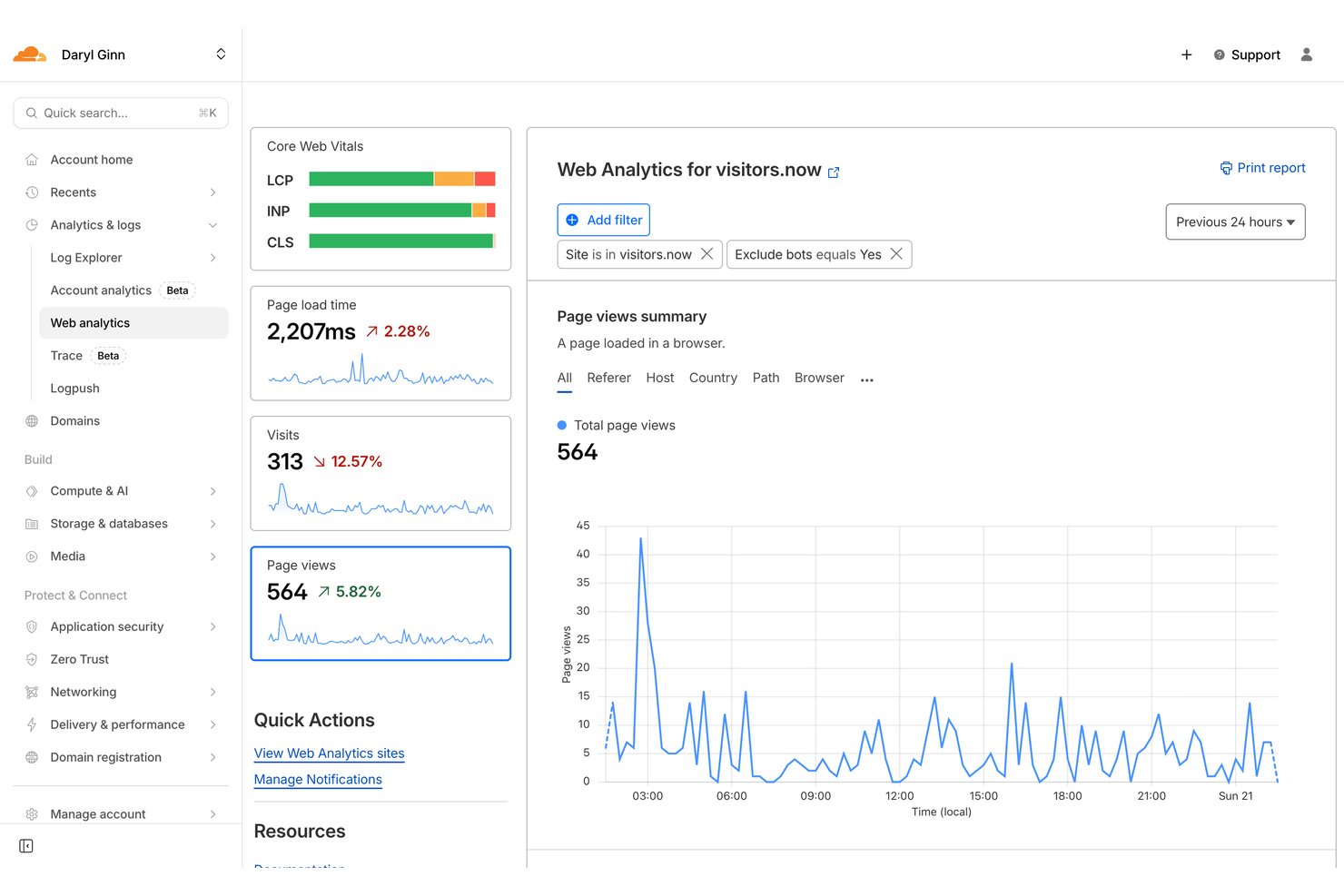Viewport: 1344px width, 896px height.
Task: Click the Analytics & logs pie icon
Action: [32, 225]
